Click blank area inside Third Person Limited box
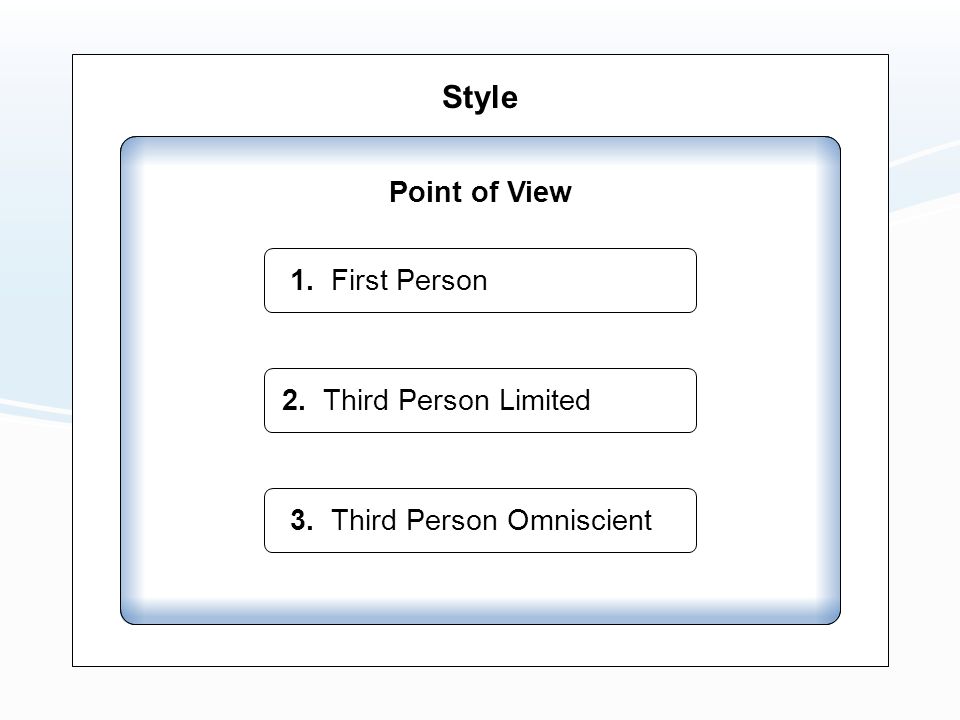This screenshot has height=720, width=960. pyautogui.click(x=642, y=400)
